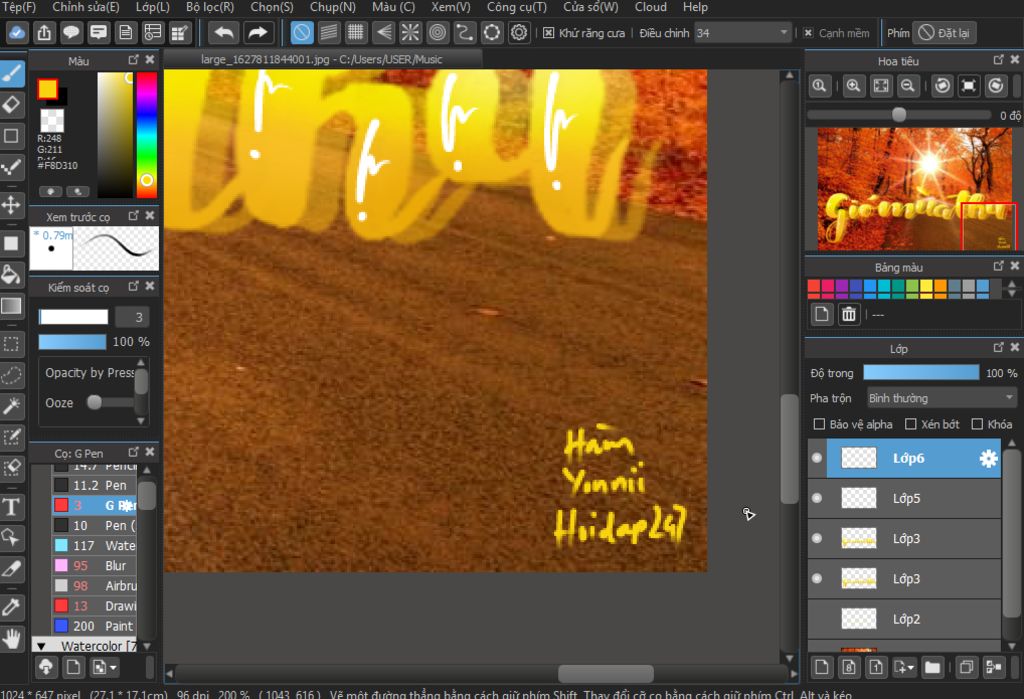Screen dimensions: 1024x699
Task: Select the Move tool
Action: coord(12,204)
